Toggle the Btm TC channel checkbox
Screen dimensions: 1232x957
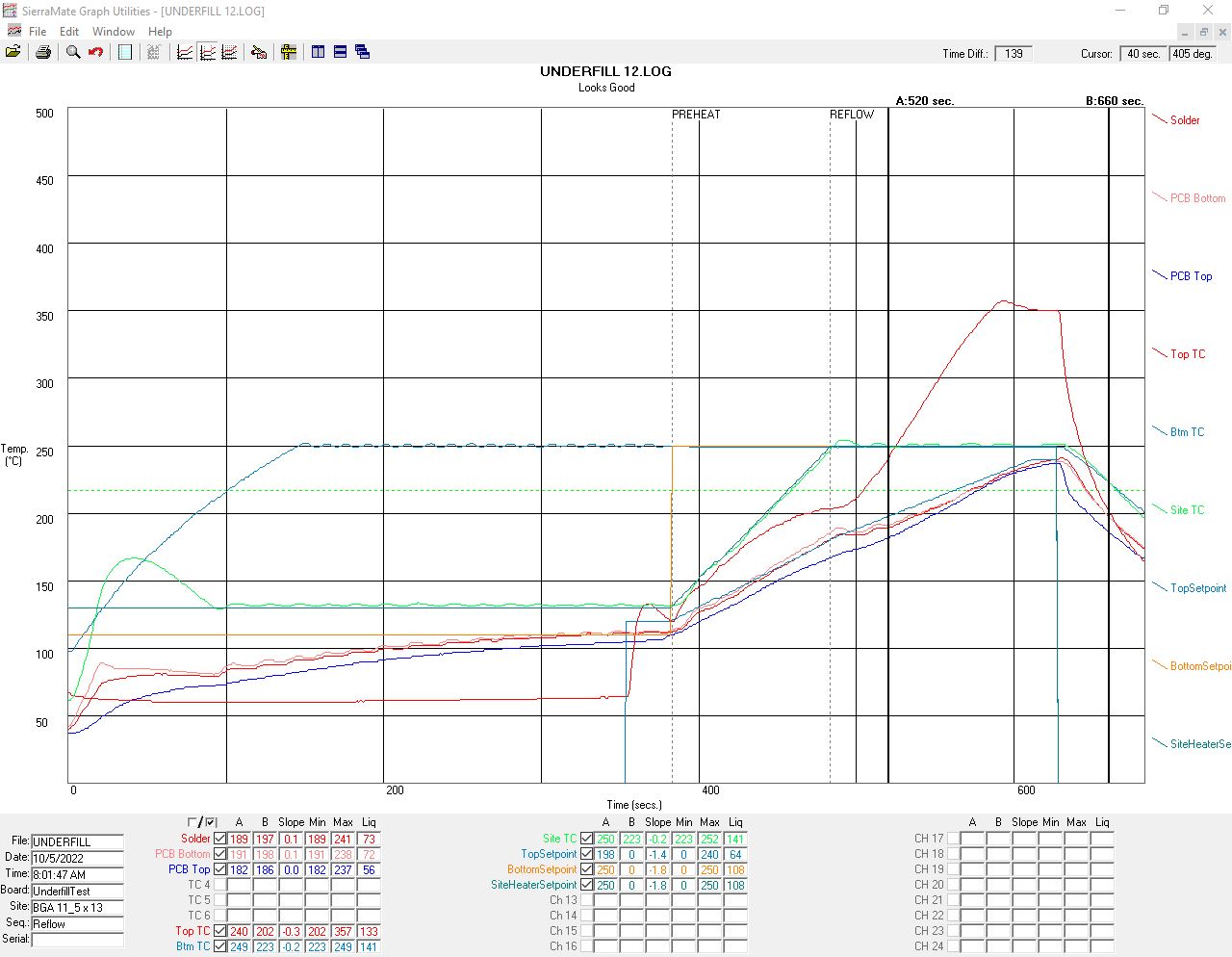click(x=220, y=946)
